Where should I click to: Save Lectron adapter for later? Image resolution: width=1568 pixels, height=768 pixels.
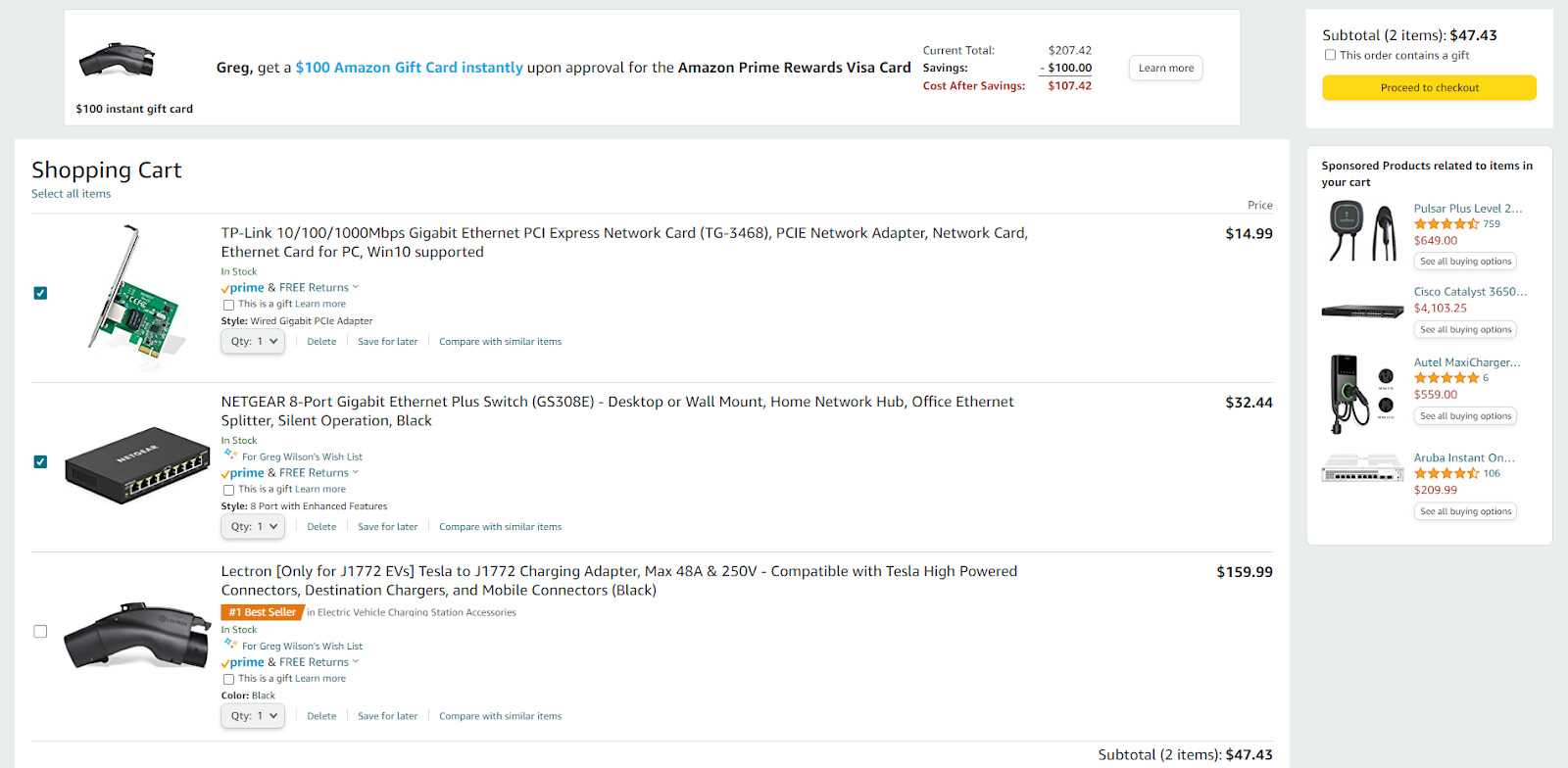coord(387,716)
